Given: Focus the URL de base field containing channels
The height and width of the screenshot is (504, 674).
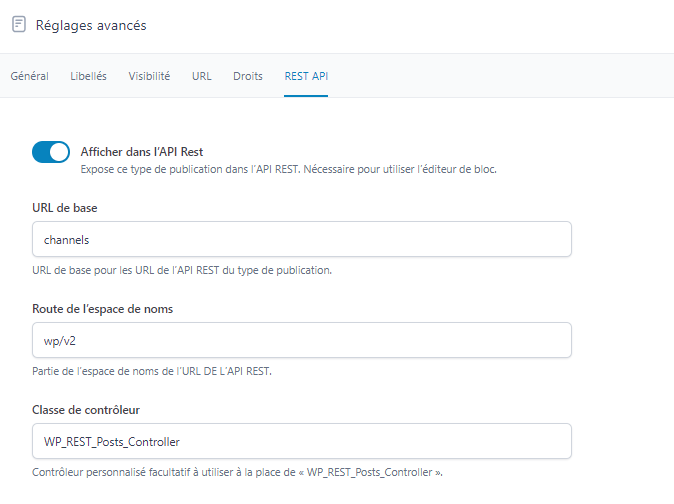Looking at the screenshot, I should (x=301, y=240).
